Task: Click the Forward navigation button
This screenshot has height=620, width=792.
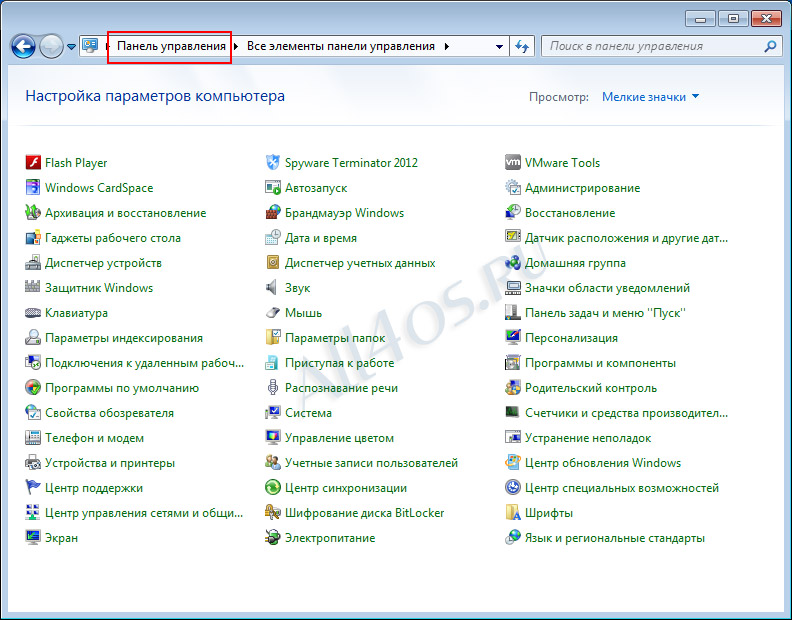Action: (x=51, y=47)
